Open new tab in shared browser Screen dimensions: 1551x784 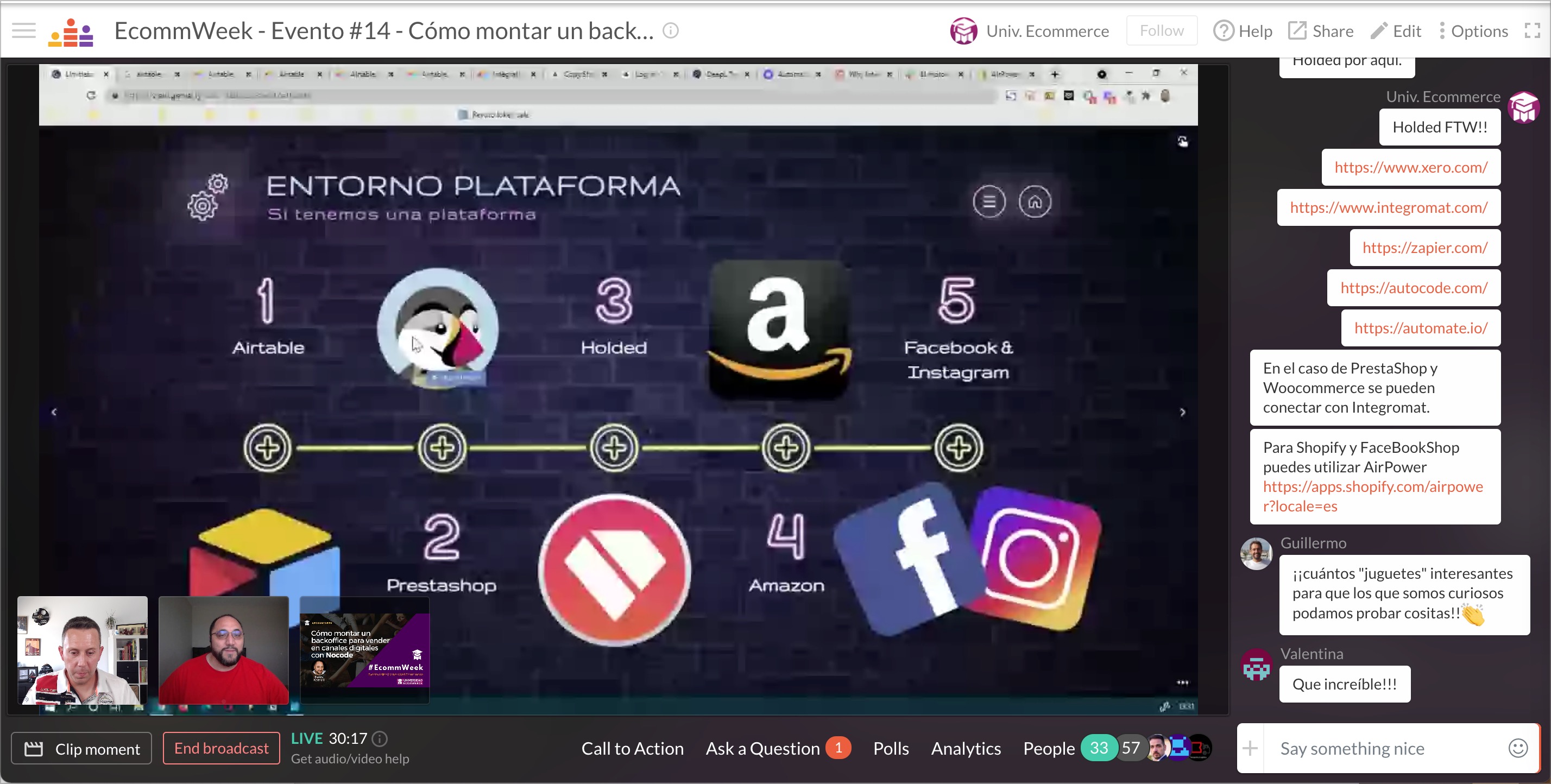[1054, 74]
